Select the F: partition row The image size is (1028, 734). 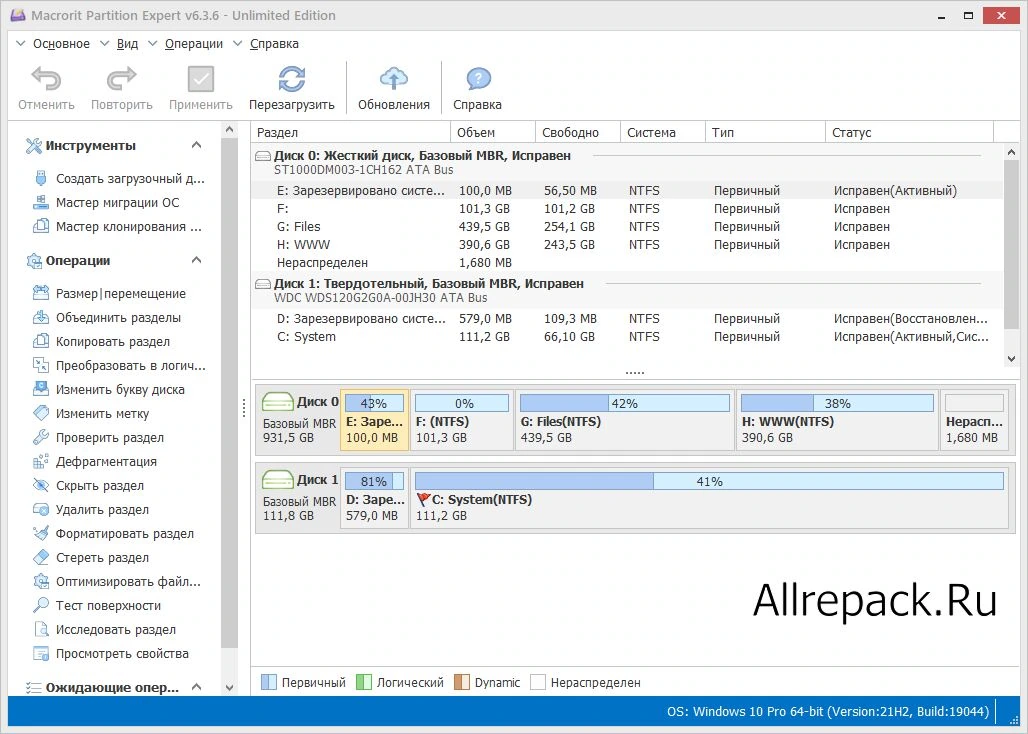(627, 209)
